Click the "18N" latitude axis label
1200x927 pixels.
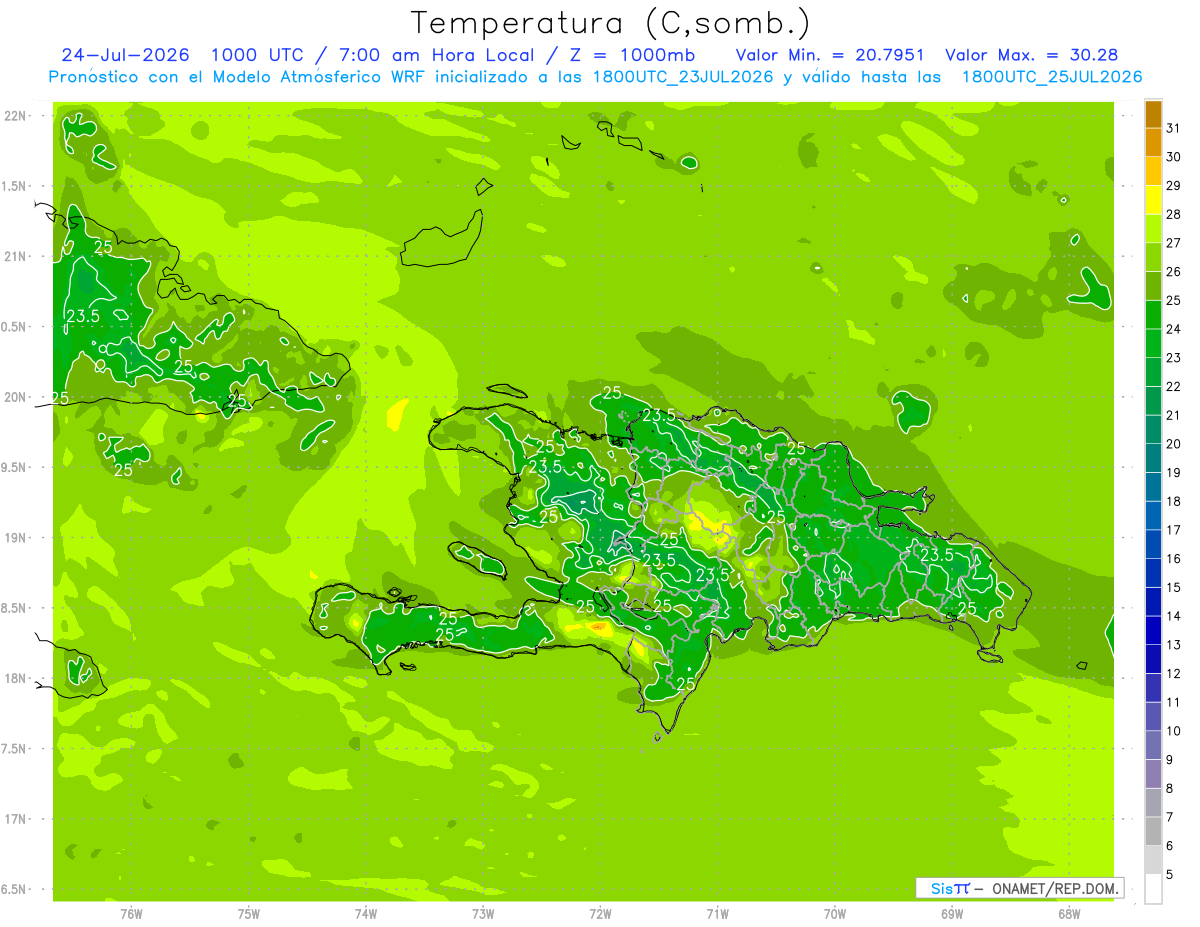[x=15, y=678]
